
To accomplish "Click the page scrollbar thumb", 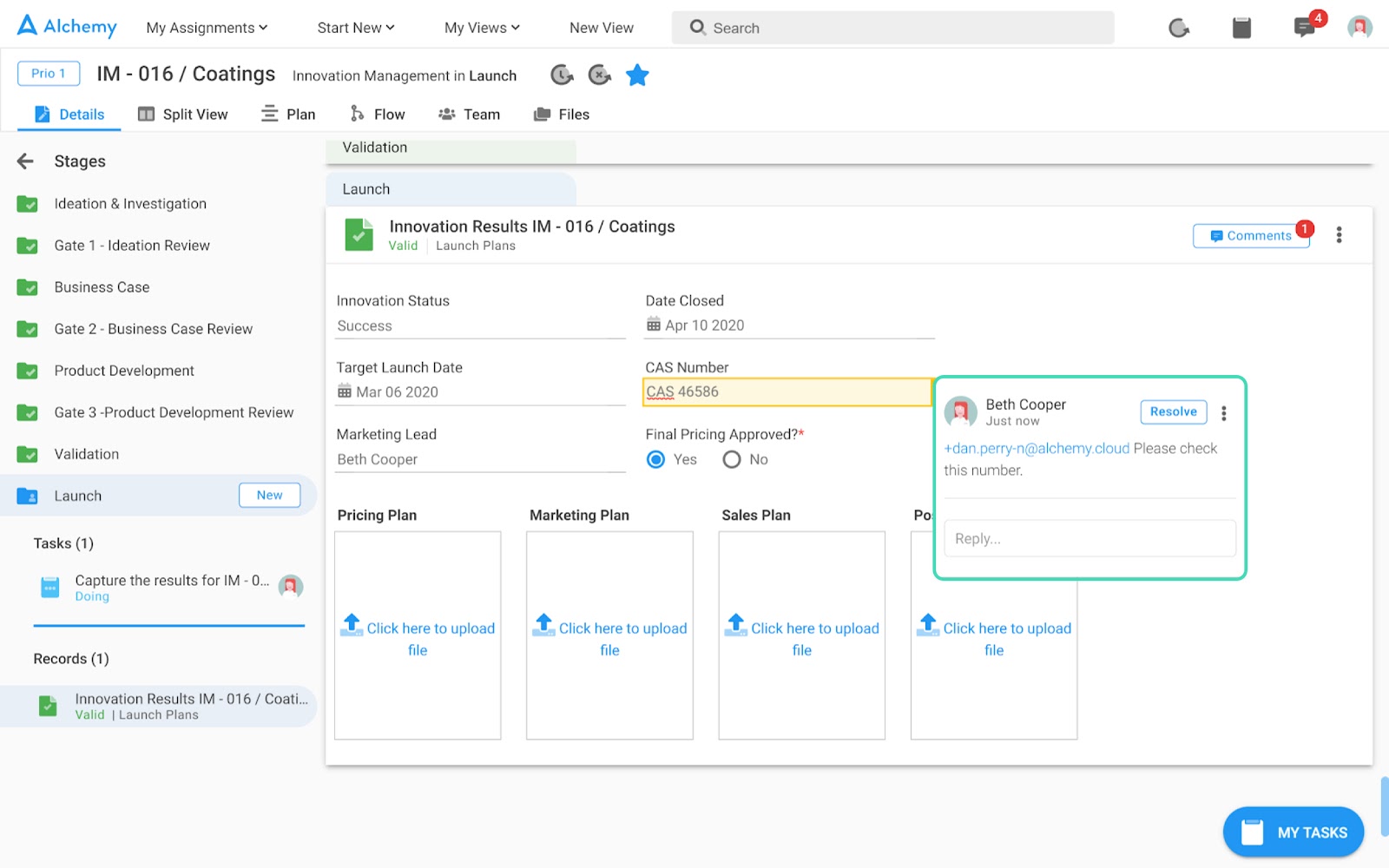I will click(x=1384, y=806).
